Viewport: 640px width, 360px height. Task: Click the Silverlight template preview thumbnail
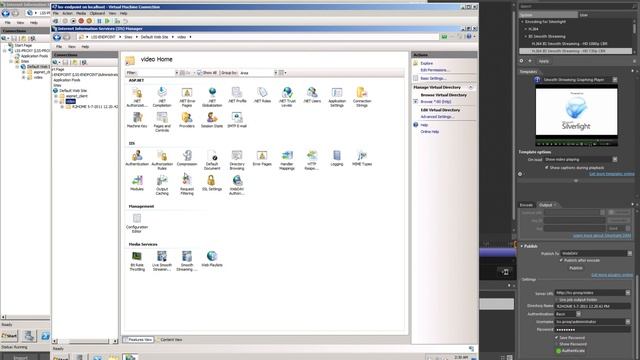pyautogui.click(x=576, y=116)
